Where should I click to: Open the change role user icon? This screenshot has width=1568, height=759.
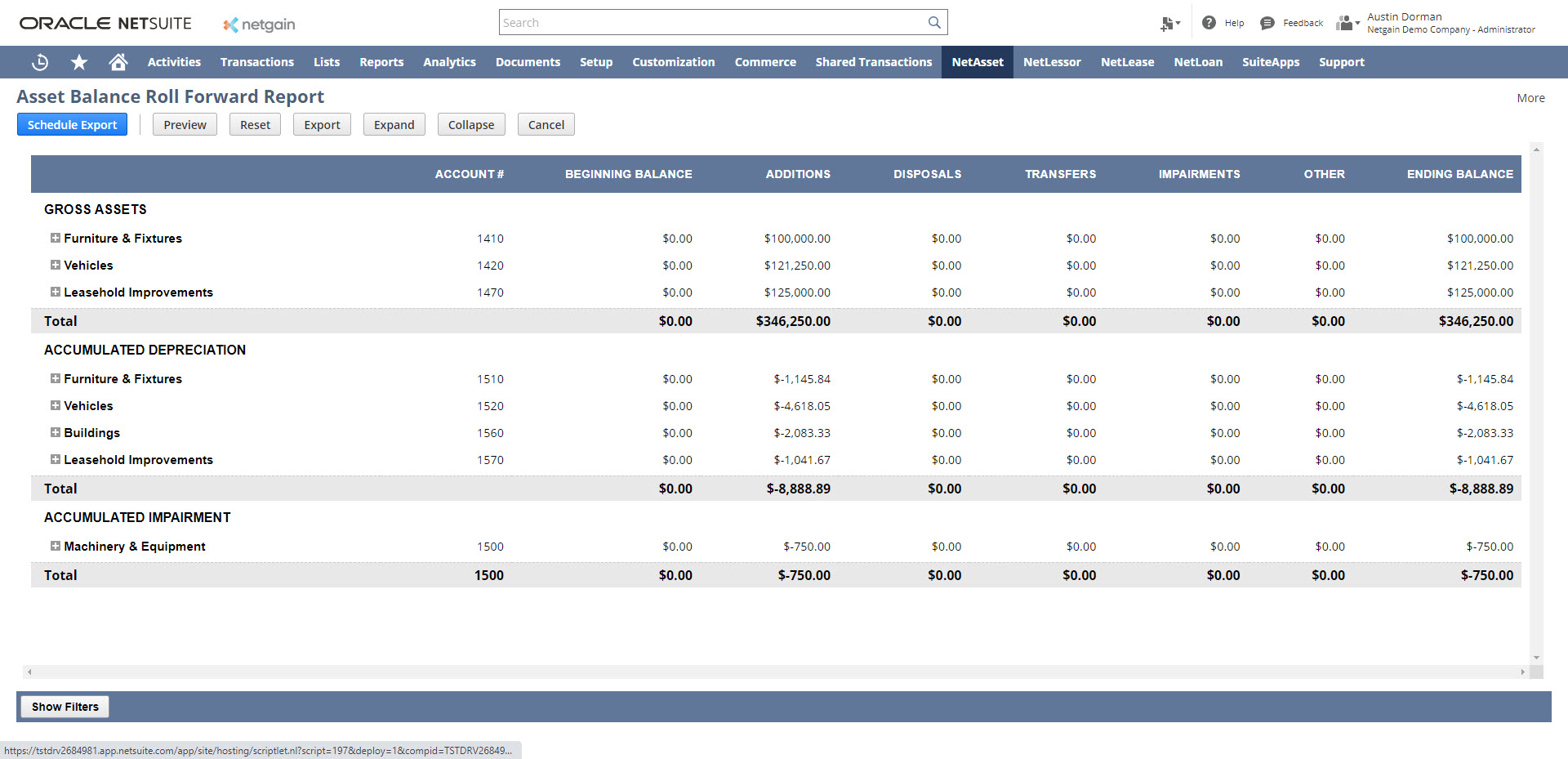(1347, 23)
